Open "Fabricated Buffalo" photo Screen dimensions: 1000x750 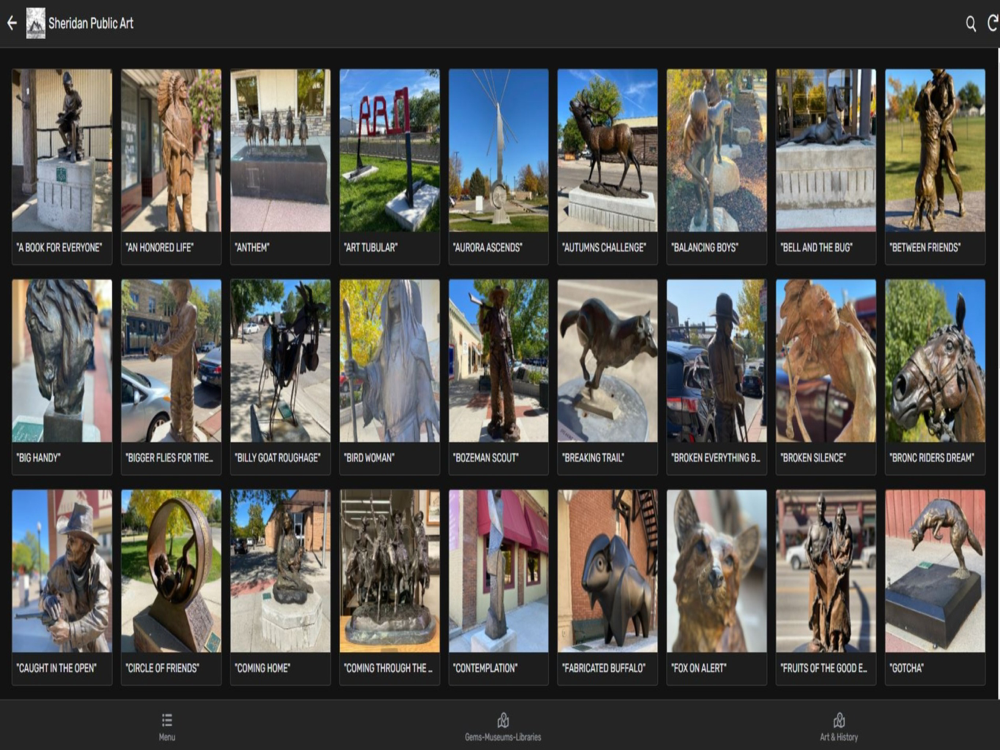coord(608,571)
